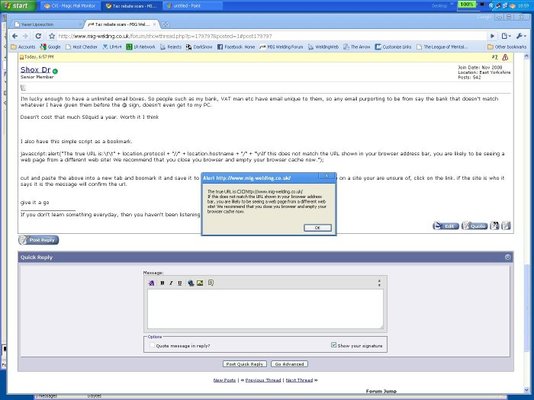This screenshot has height=400, width=534.
Task: Enable 'Quote message in reply?' checkbox
Action: (152, 346)
